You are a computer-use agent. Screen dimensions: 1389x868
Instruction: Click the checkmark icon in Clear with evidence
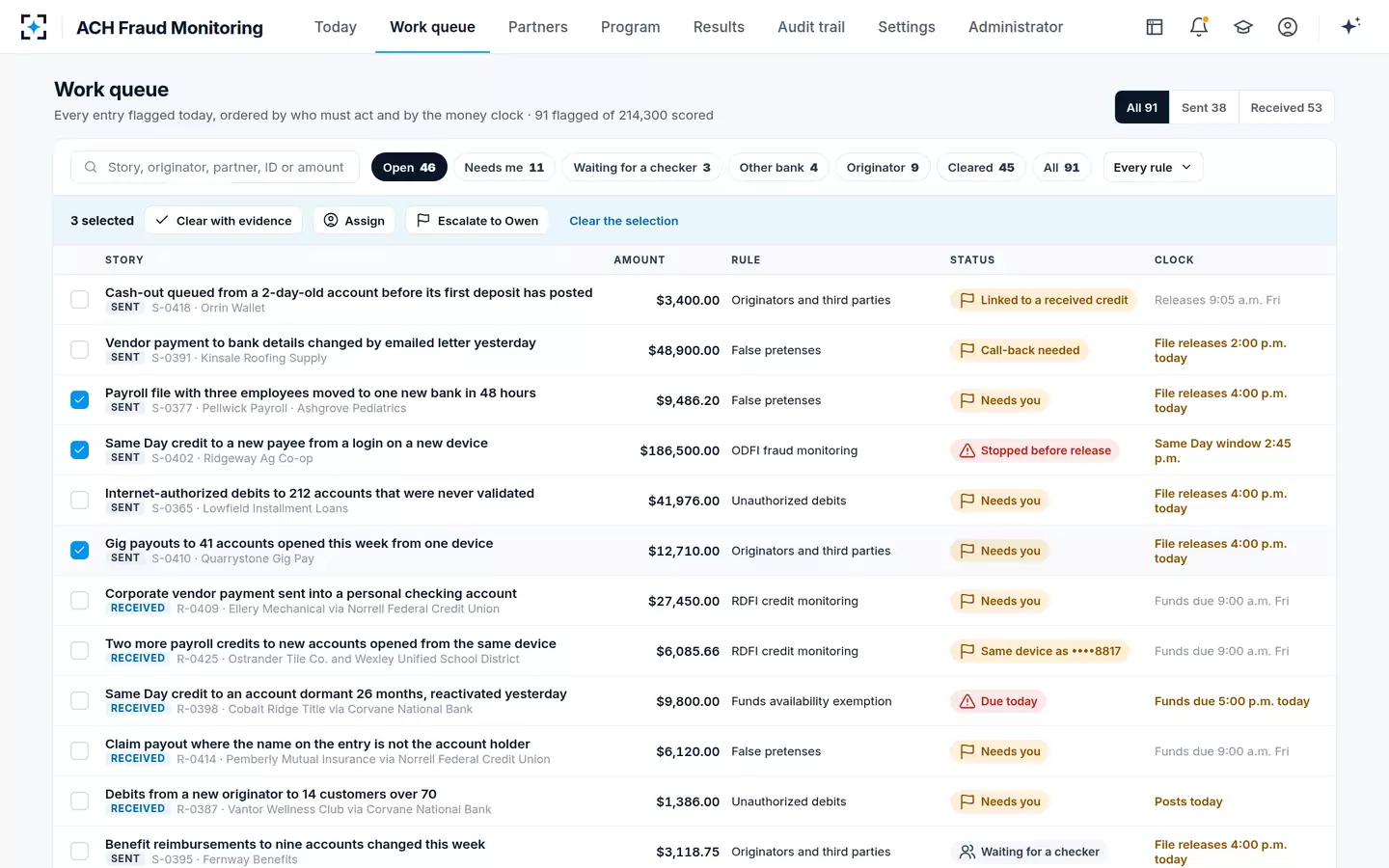coord(163,220)
